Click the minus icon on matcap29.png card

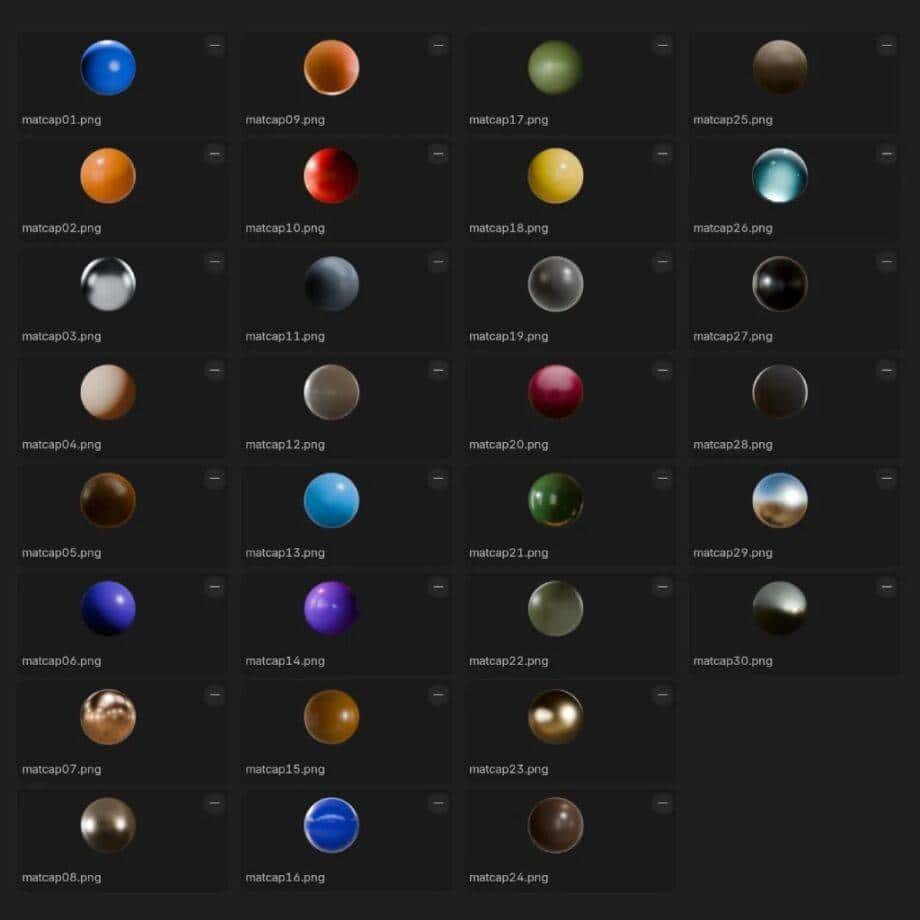click(887, 478)
